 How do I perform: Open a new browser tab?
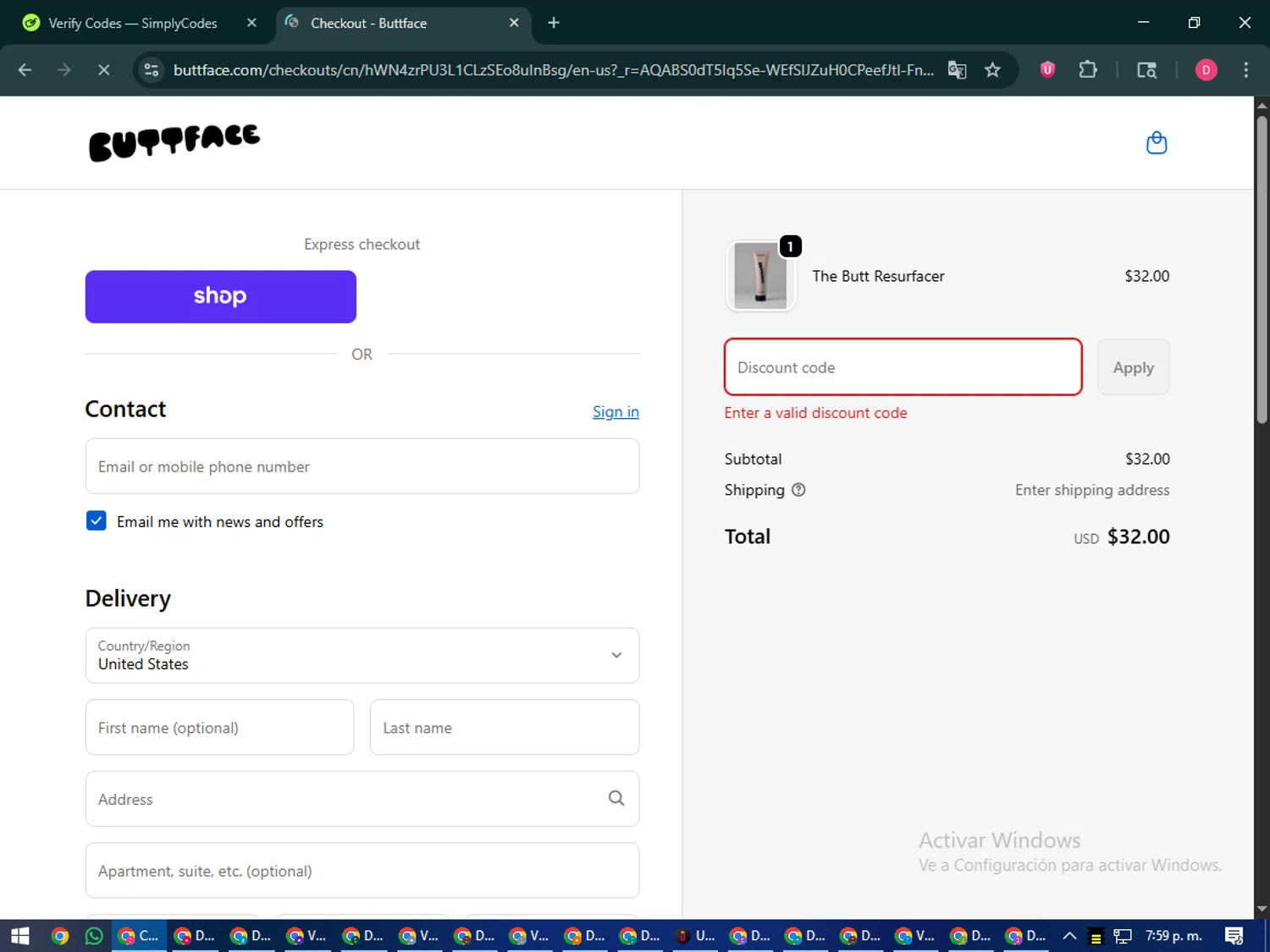click(x=554, y=23)
